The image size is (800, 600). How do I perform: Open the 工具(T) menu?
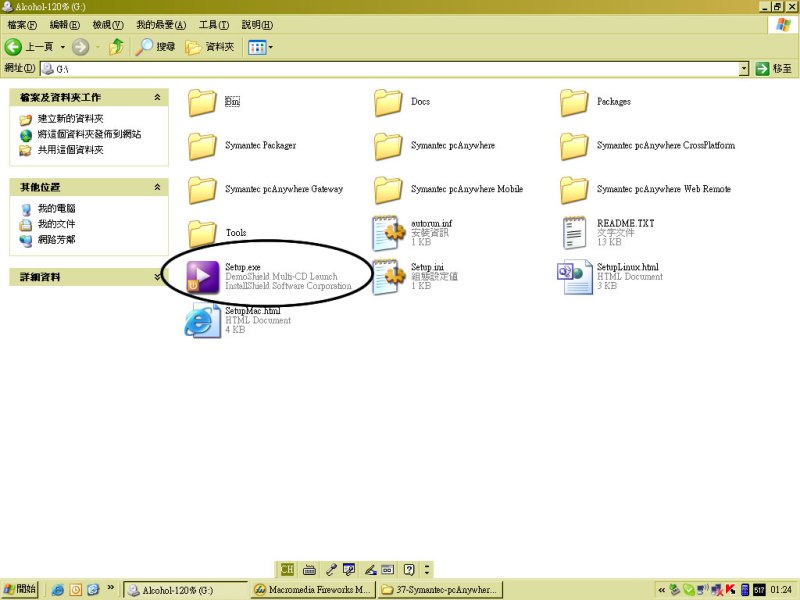(214, 24)
